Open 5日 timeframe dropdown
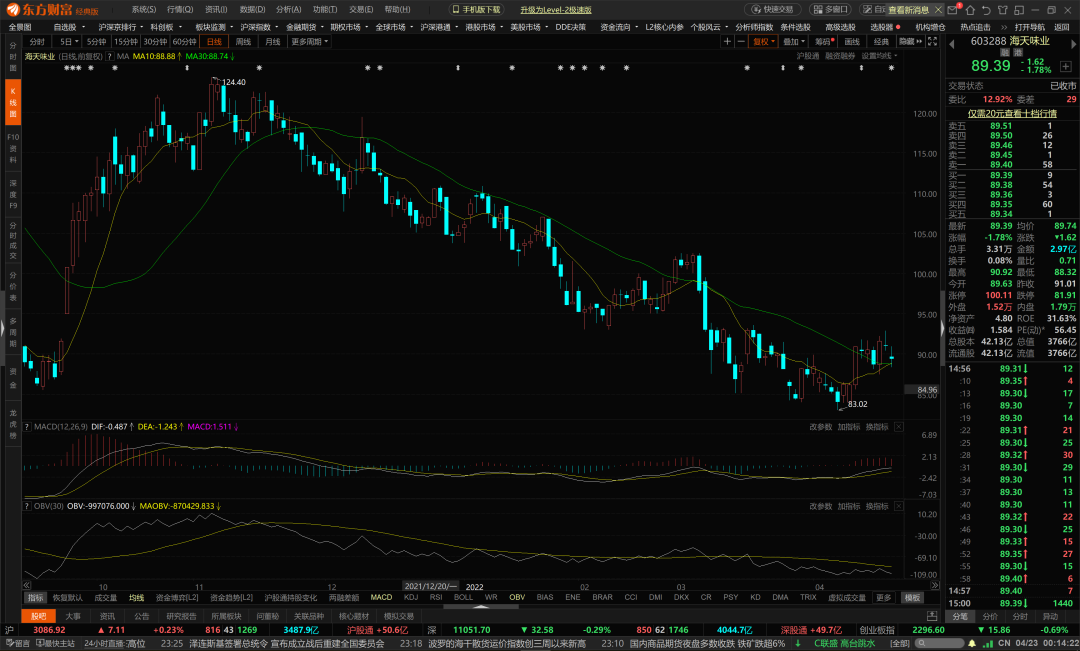1080x651 pixels. pos(68,41)
